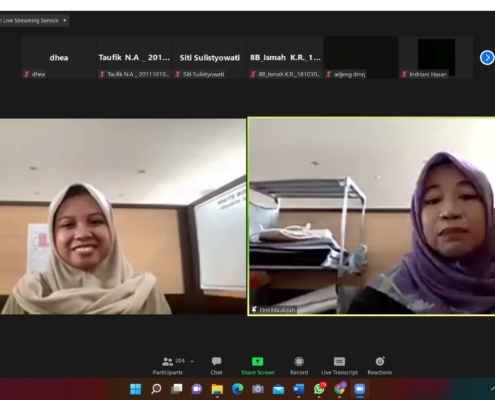Screen dimensions: 495x400
Task: Open taskbar Search
Action: click(156, 389)
